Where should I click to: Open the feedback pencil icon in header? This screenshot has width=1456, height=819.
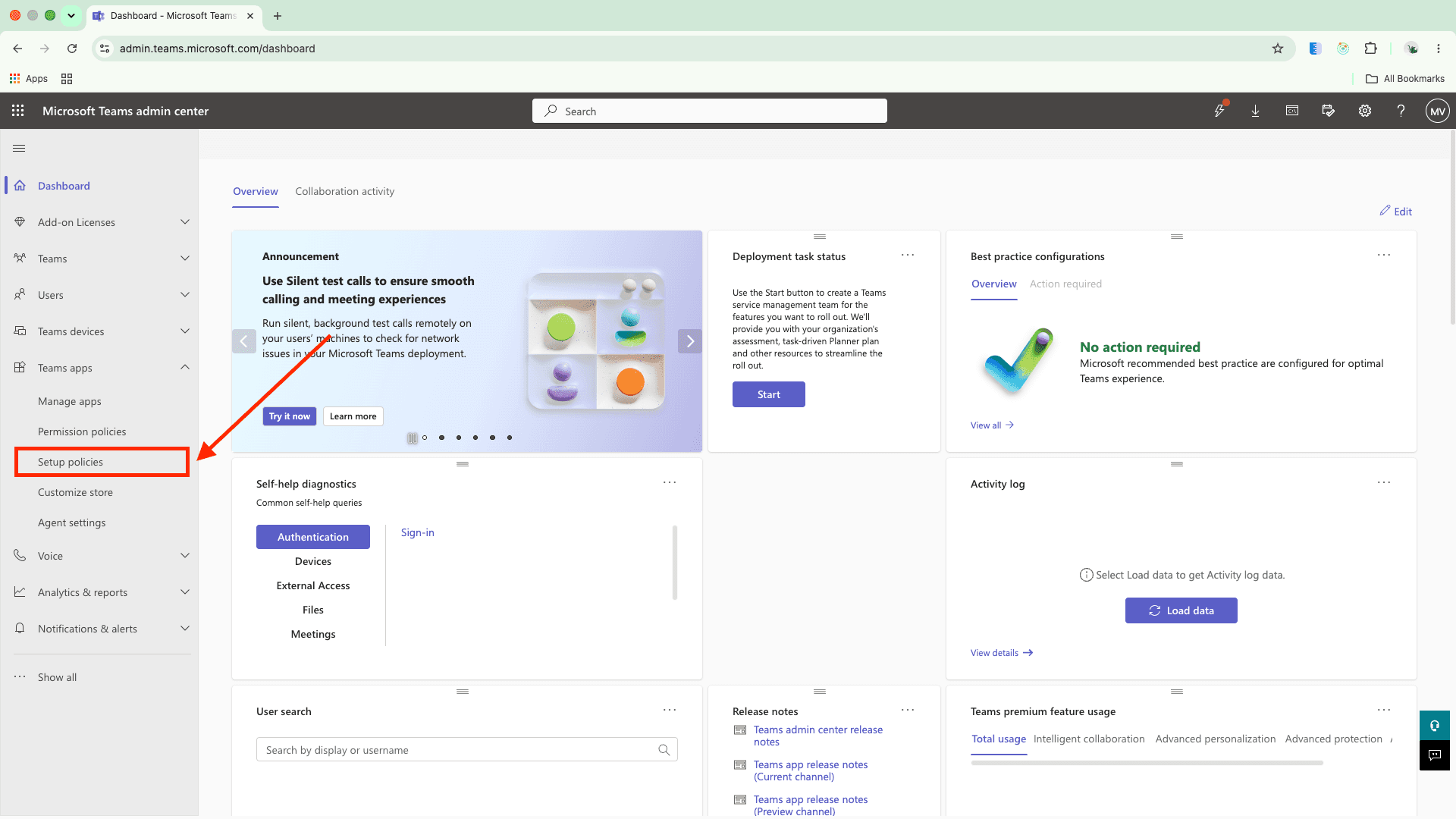1329,111
